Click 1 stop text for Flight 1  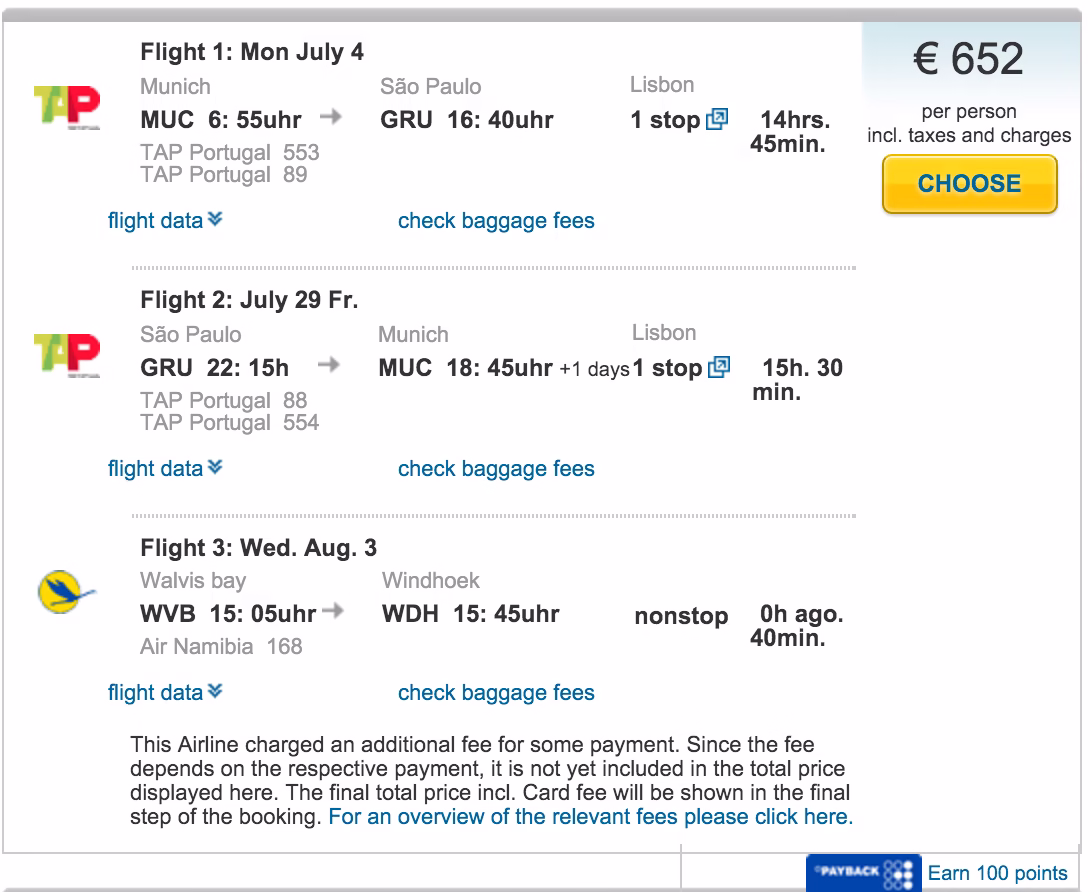tap(665, 120)
